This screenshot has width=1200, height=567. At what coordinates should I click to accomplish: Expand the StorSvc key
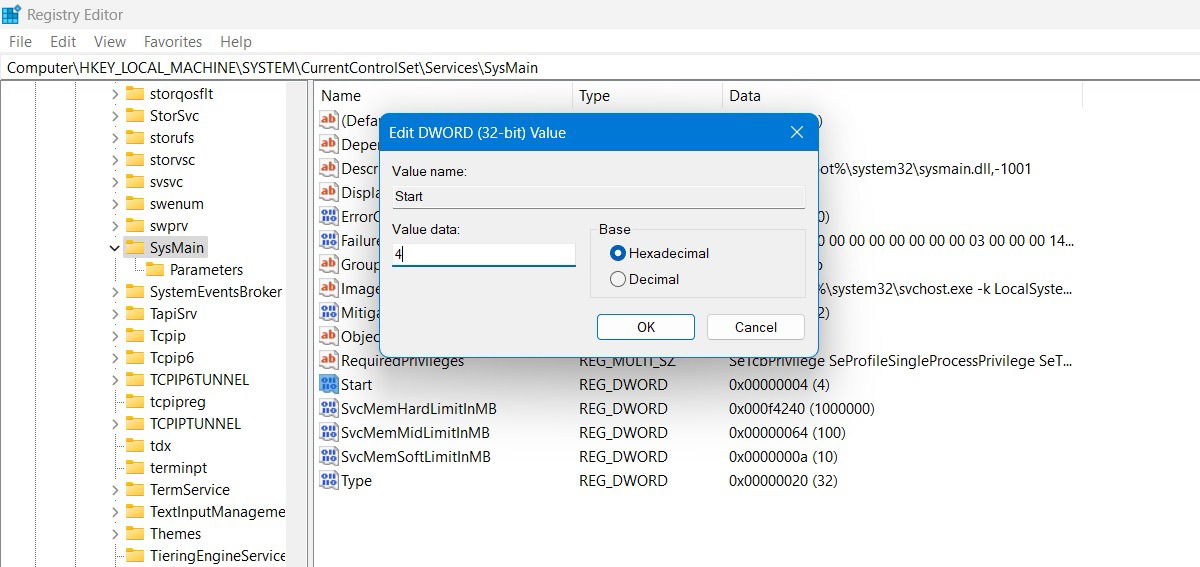coord(114,116)
